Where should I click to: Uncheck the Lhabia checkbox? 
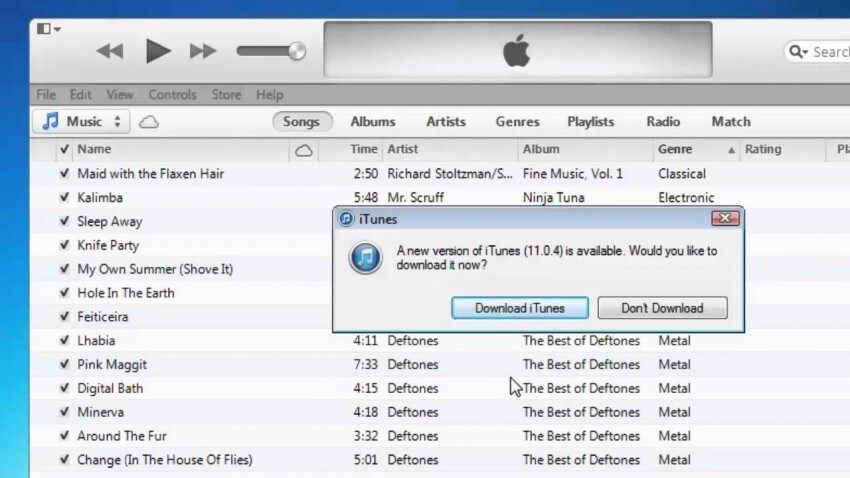click(64, 340)
